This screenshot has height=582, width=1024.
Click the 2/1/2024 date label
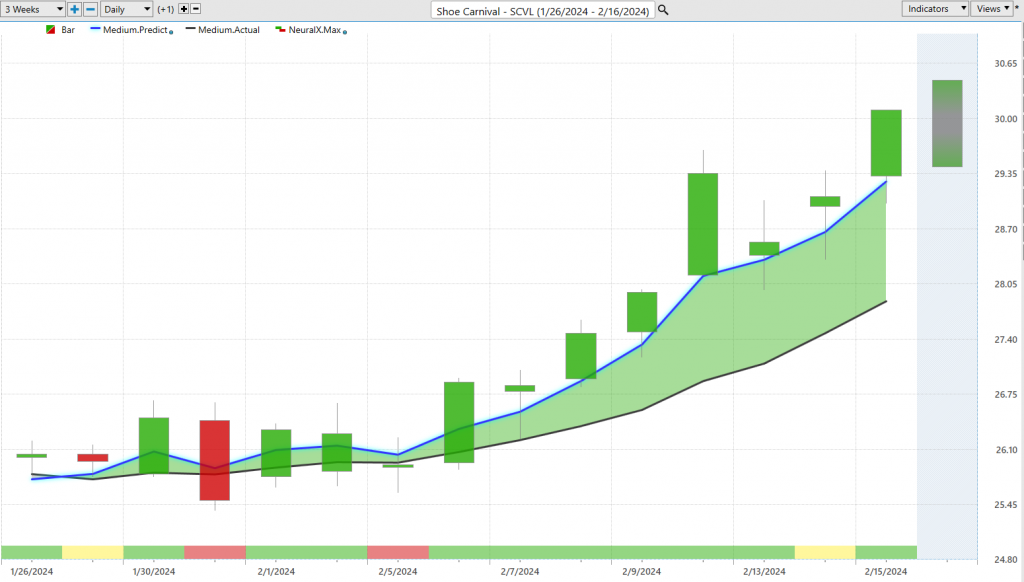coord(276,572)
